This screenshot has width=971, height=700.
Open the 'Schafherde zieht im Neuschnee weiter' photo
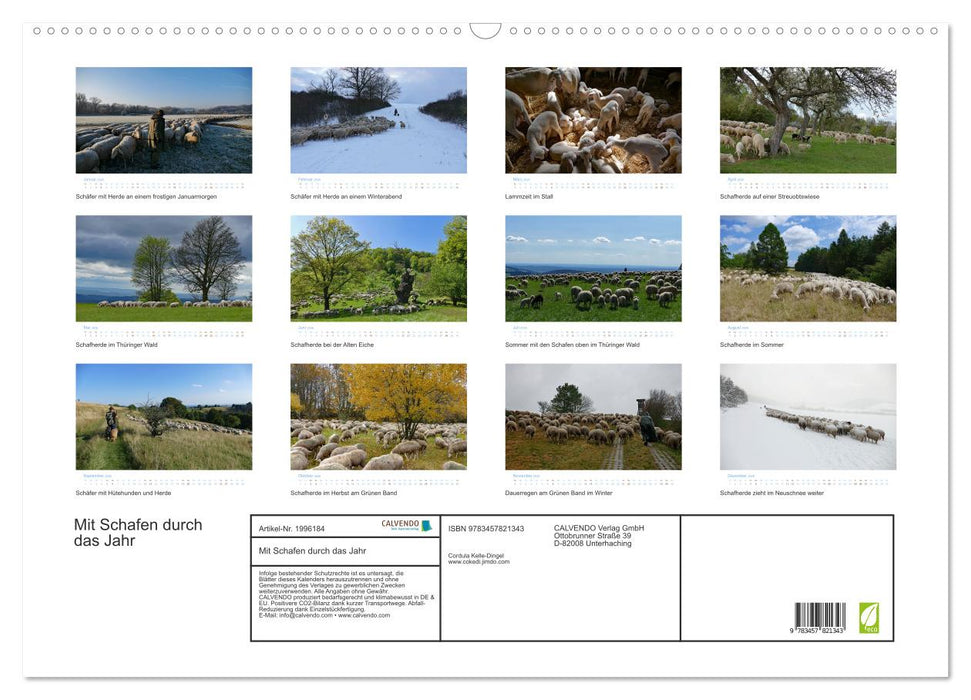tap(807, 416)
